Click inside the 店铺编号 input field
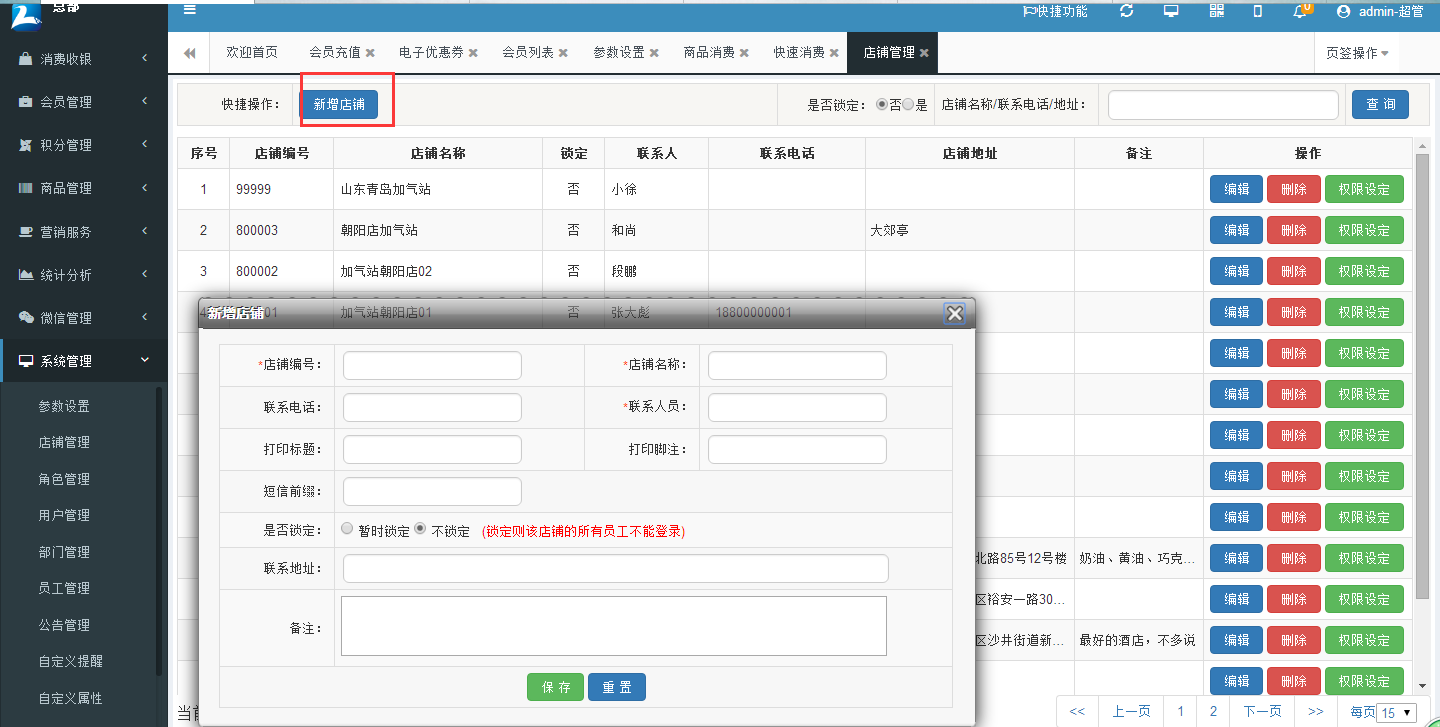This screenshot has height=727, width=1440. tap(432, 365)
